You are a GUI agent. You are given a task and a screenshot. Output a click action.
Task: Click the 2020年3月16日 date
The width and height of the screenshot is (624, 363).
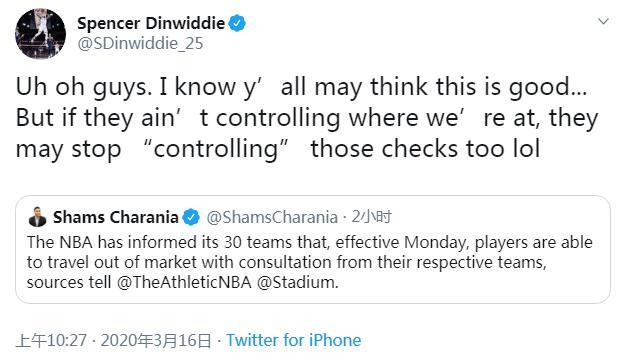coord(156,340)
